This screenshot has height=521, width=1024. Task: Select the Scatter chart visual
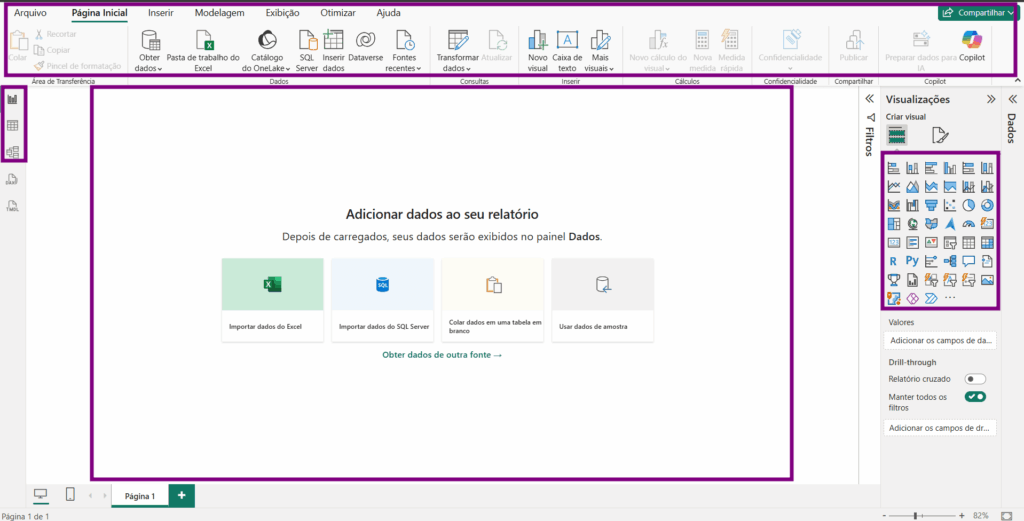tap(950, 206)
